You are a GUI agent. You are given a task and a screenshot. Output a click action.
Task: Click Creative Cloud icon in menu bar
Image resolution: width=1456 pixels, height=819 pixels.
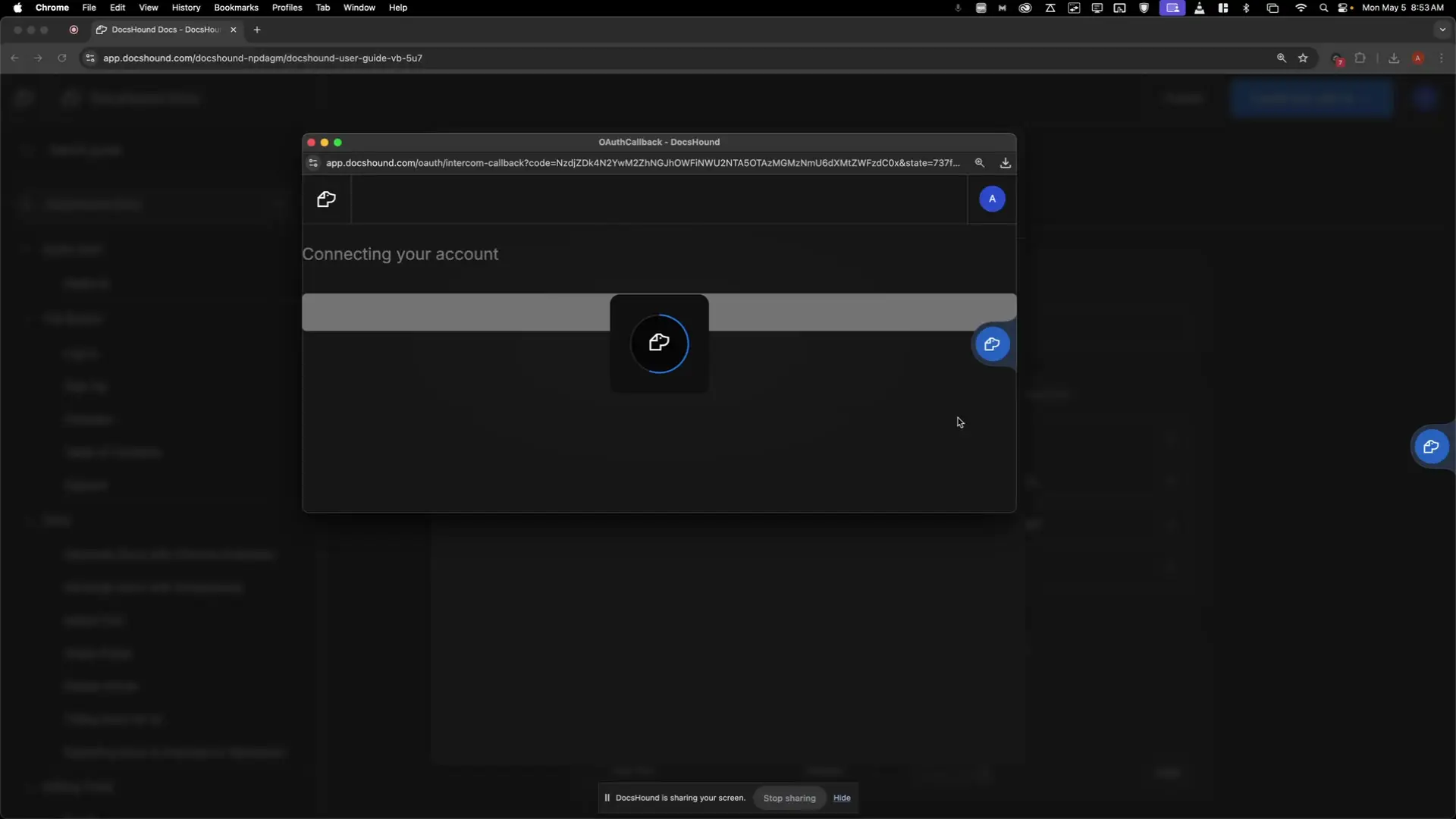click(x=1025, y=8)
